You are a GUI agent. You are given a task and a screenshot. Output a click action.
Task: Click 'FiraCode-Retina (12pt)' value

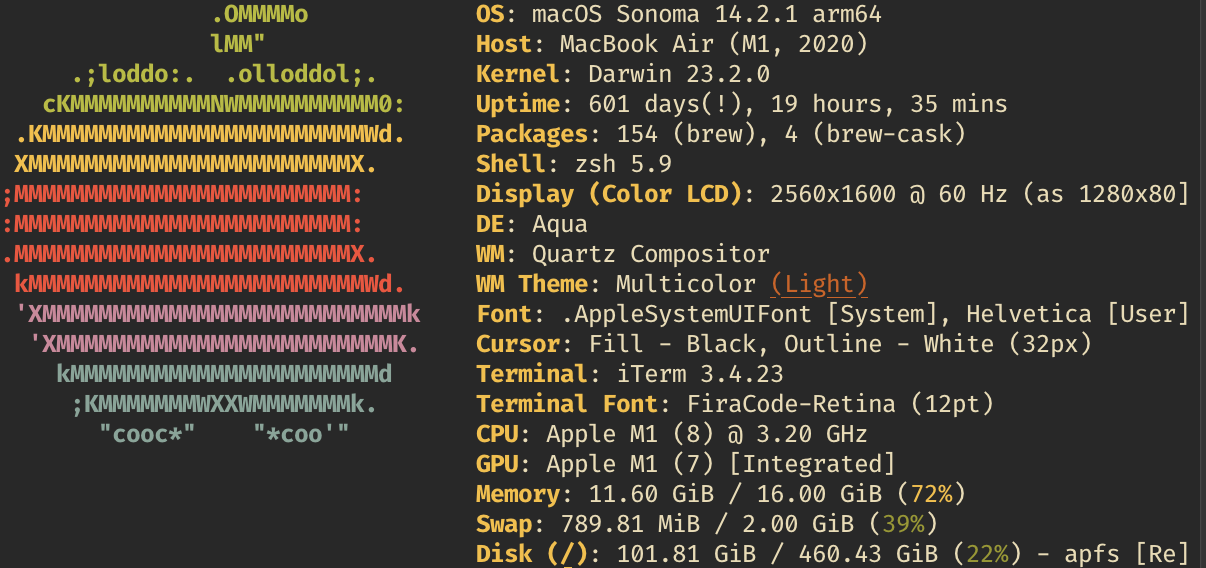pos(840,405)
